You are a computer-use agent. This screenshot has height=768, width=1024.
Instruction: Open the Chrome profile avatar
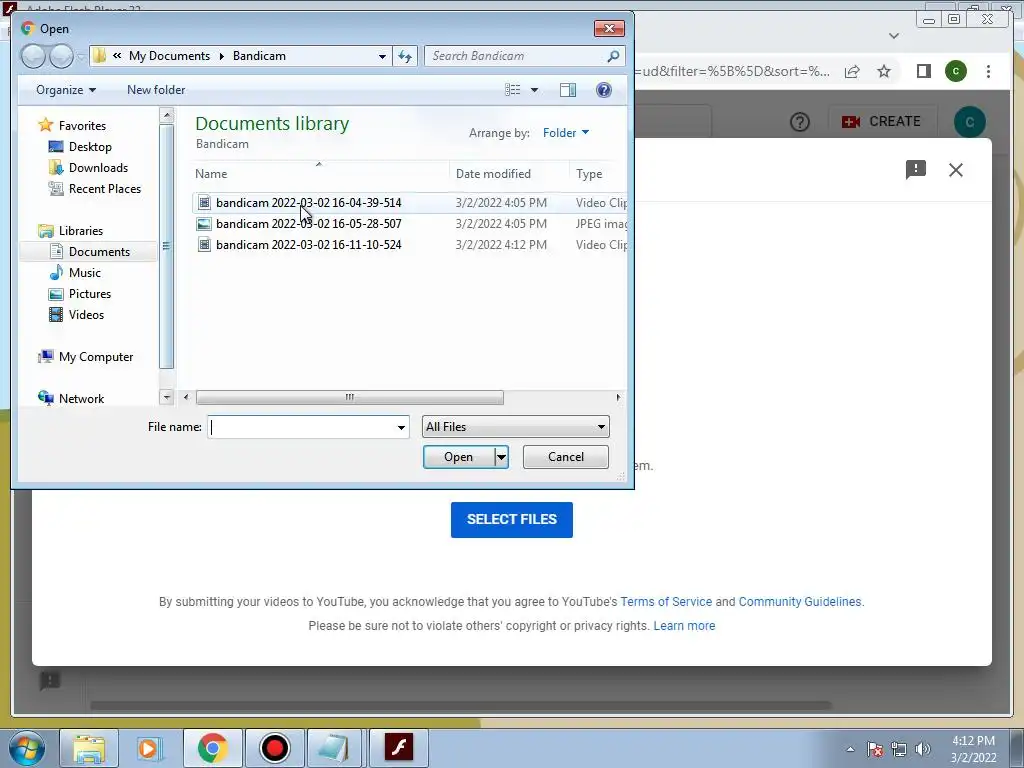pos(956,71)
